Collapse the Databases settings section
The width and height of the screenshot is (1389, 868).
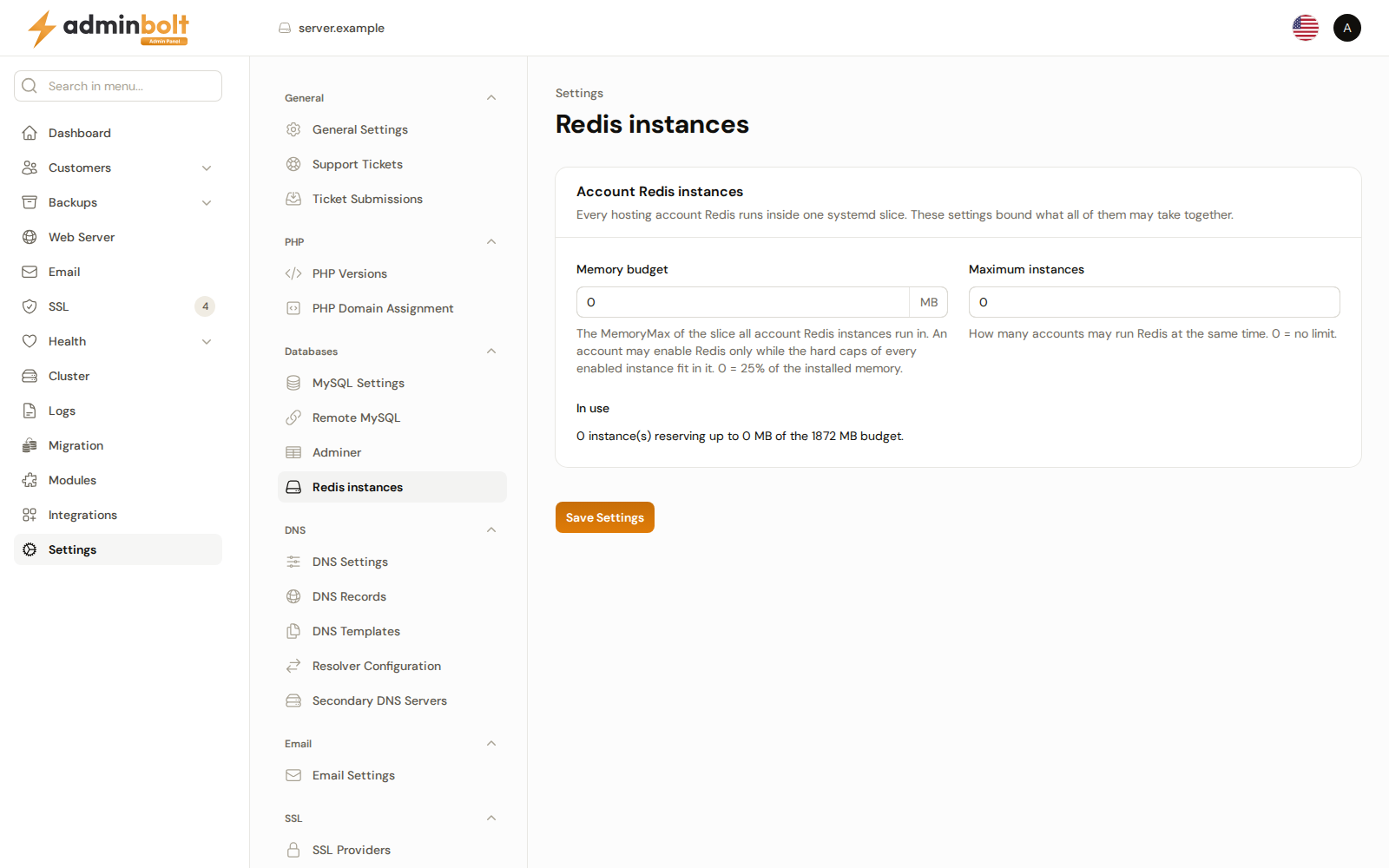pos(491,351)
